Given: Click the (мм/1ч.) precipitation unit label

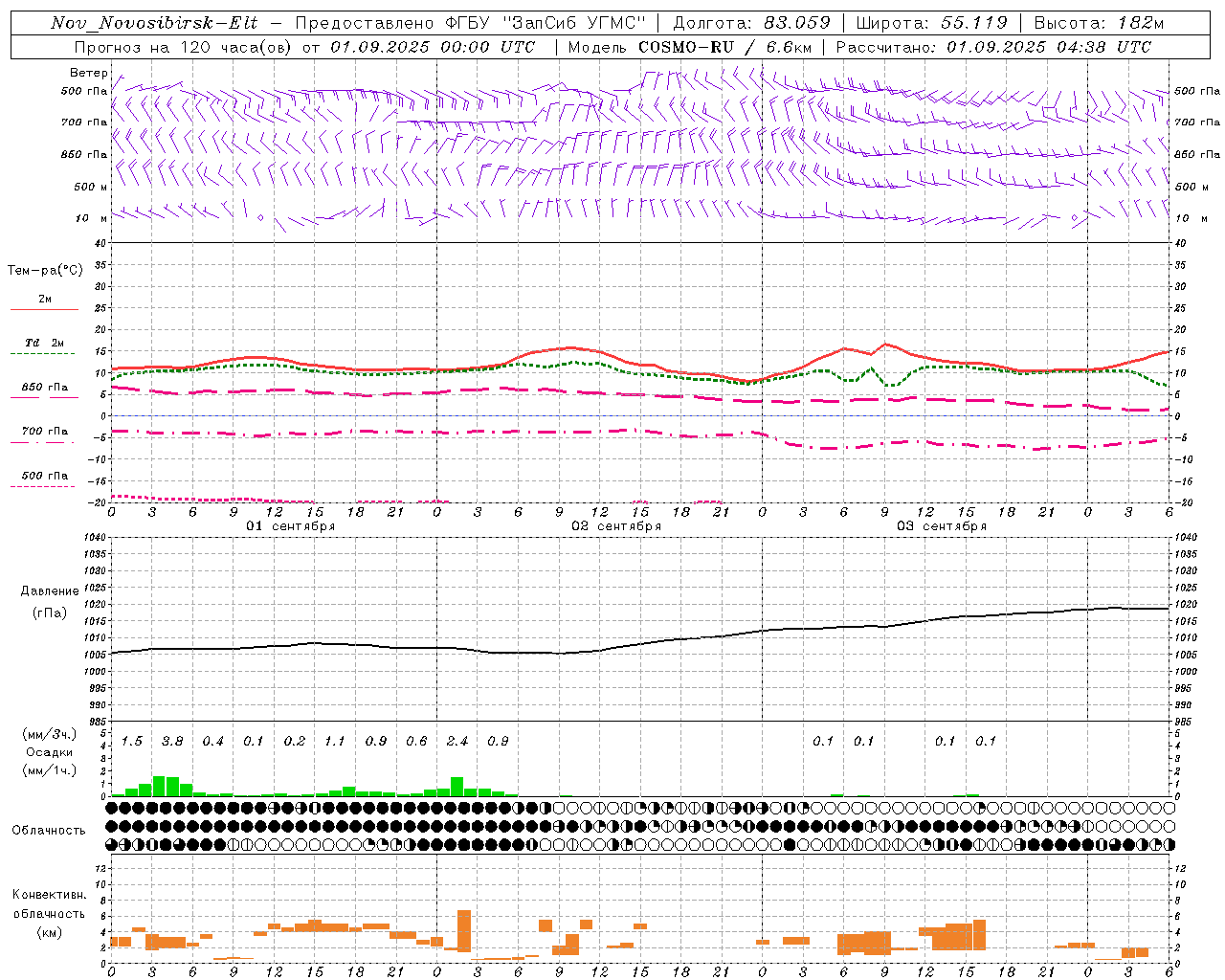Looking at the screenshot, I should [50, 770].
